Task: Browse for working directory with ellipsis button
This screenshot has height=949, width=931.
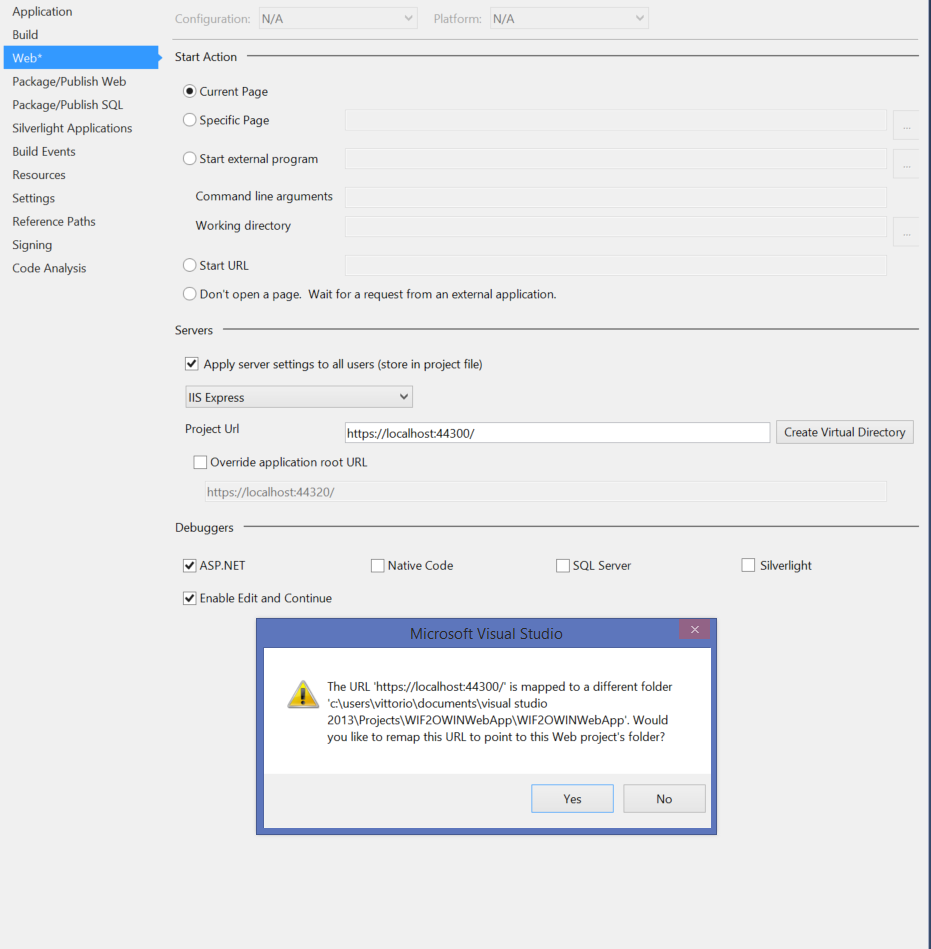Action: [906, 232]
